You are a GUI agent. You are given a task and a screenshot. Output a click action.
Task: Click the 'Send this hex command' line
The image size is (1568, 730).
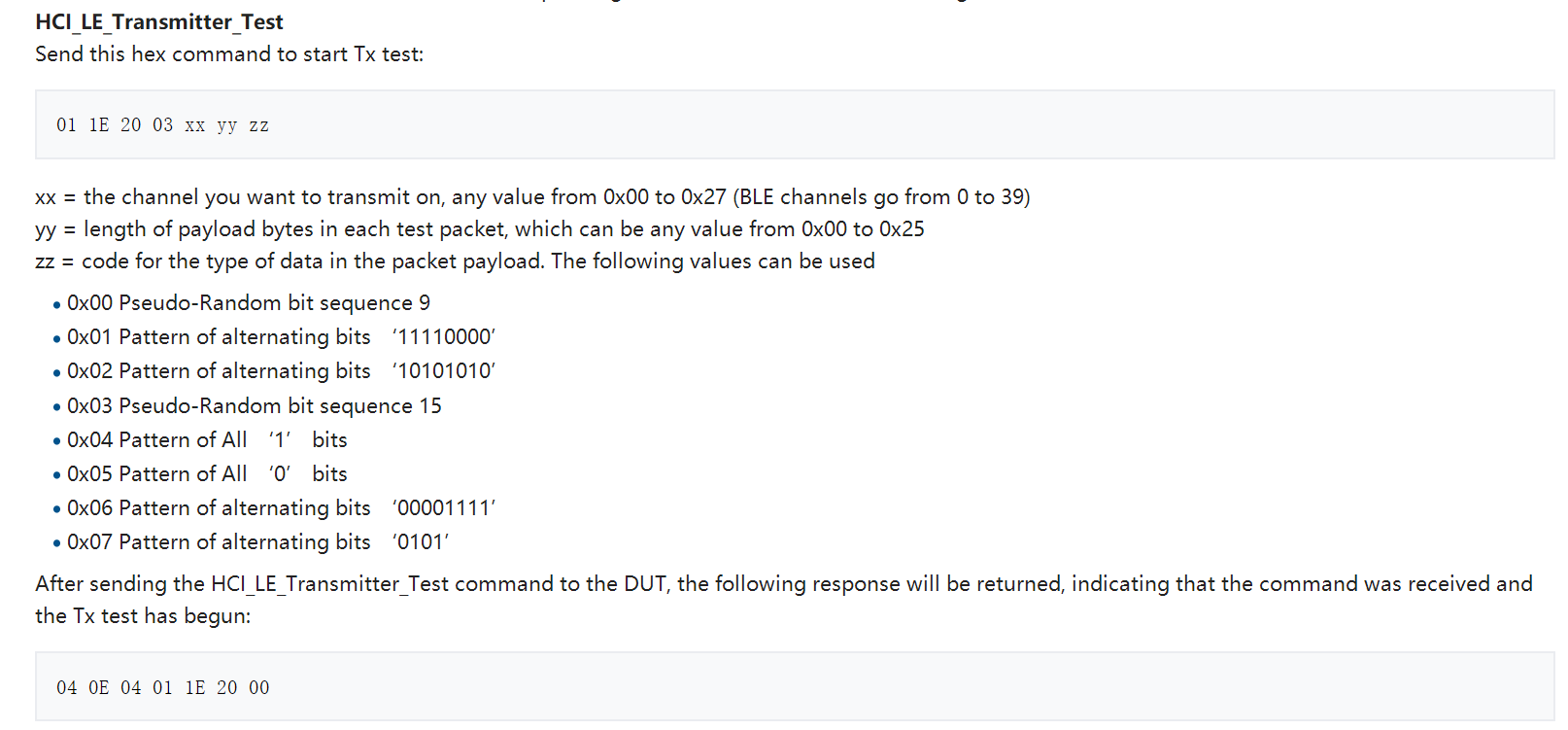[x=229, y=54]
